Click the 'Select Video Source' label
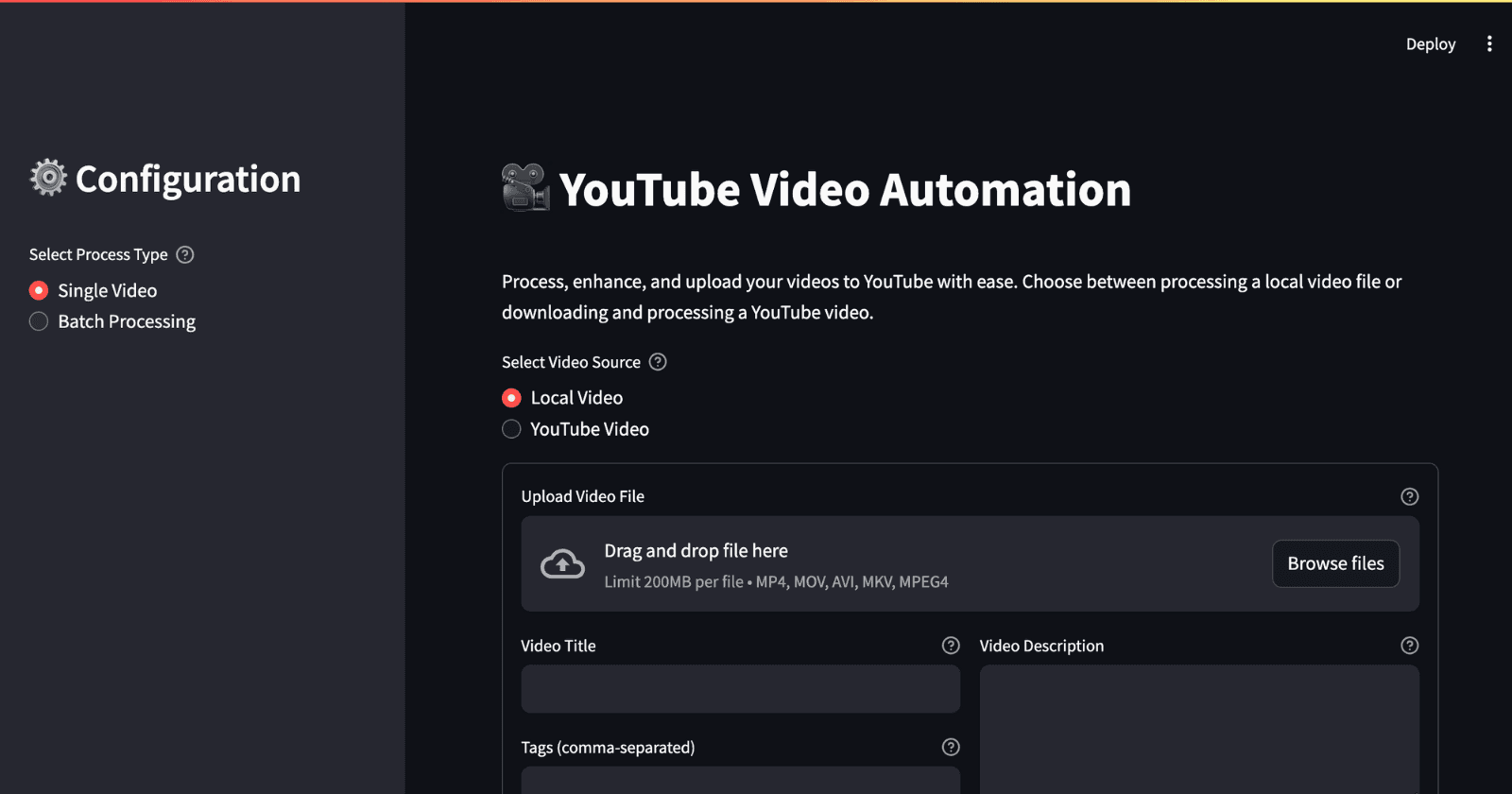The height and width of the screenshot is (794, 1512). (x=571, y=362)
